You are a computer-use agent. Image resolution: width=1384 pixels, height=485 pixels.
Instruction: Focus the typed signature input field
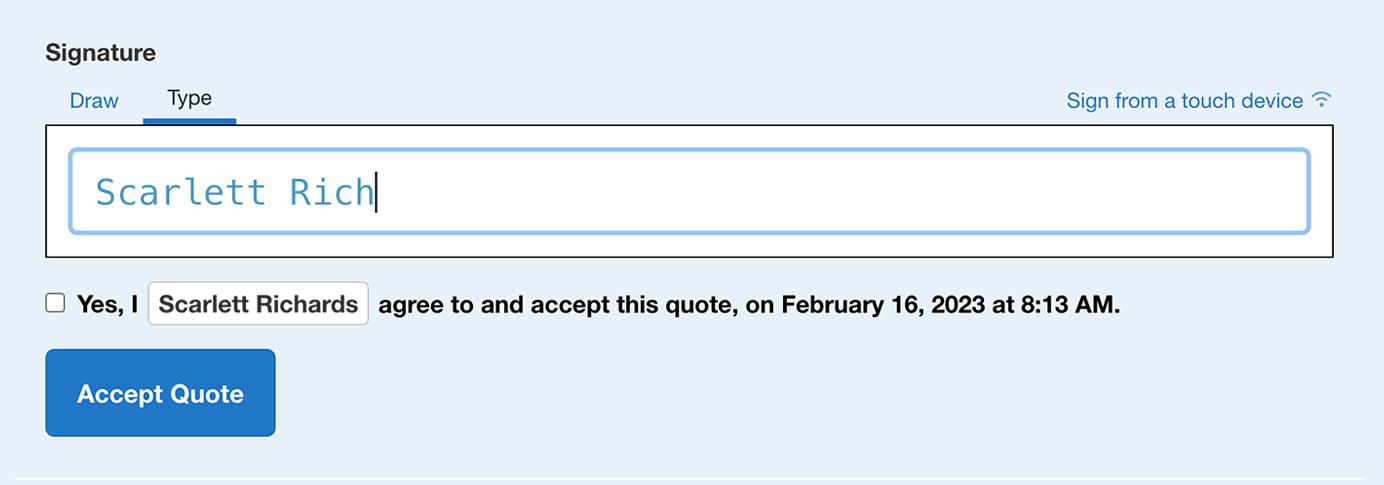(689, 191)
